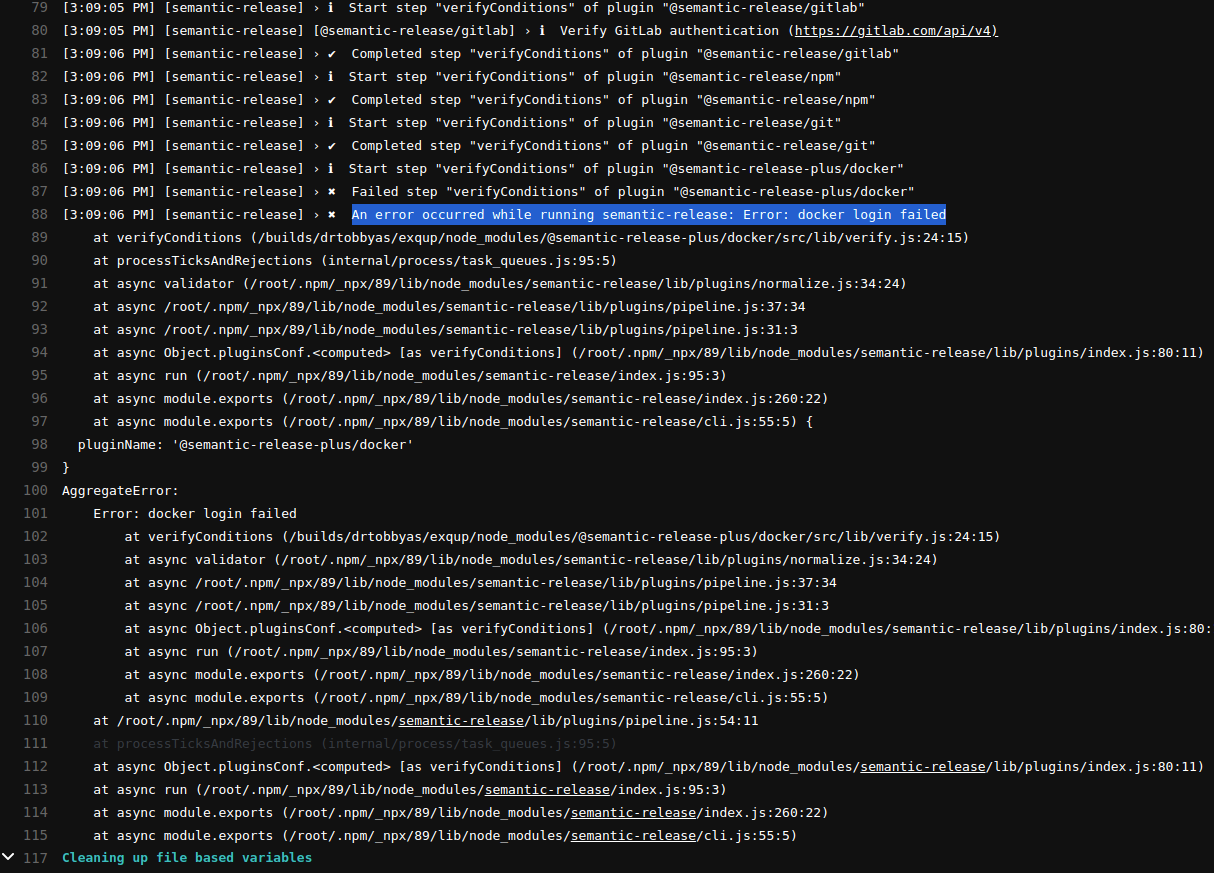1214x873 pixels.
Task: Select line number 100 for AggregateError
Action: click(35, 490)
